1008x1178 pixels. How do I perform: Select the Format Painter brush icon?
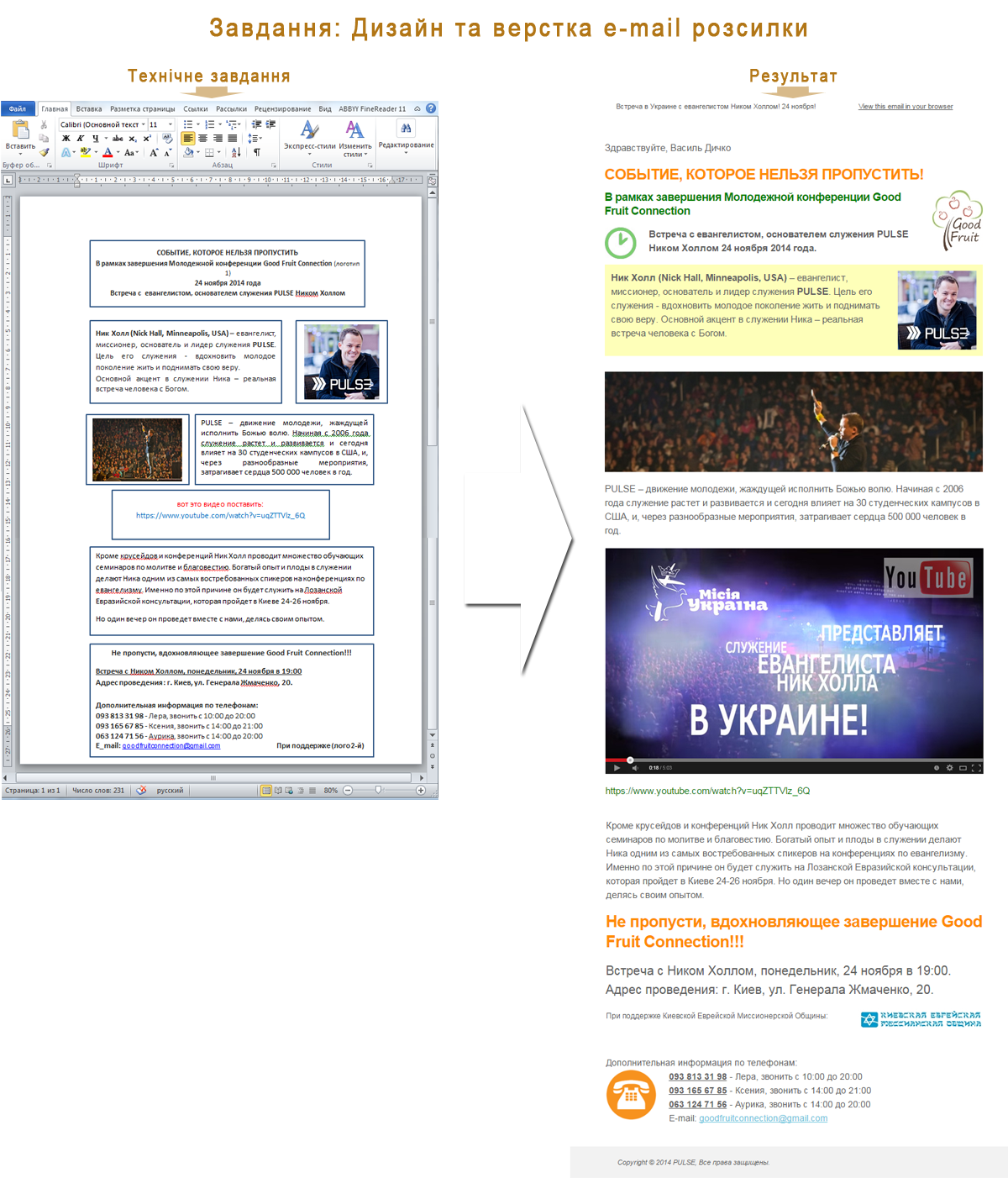(x=44, y=152)
